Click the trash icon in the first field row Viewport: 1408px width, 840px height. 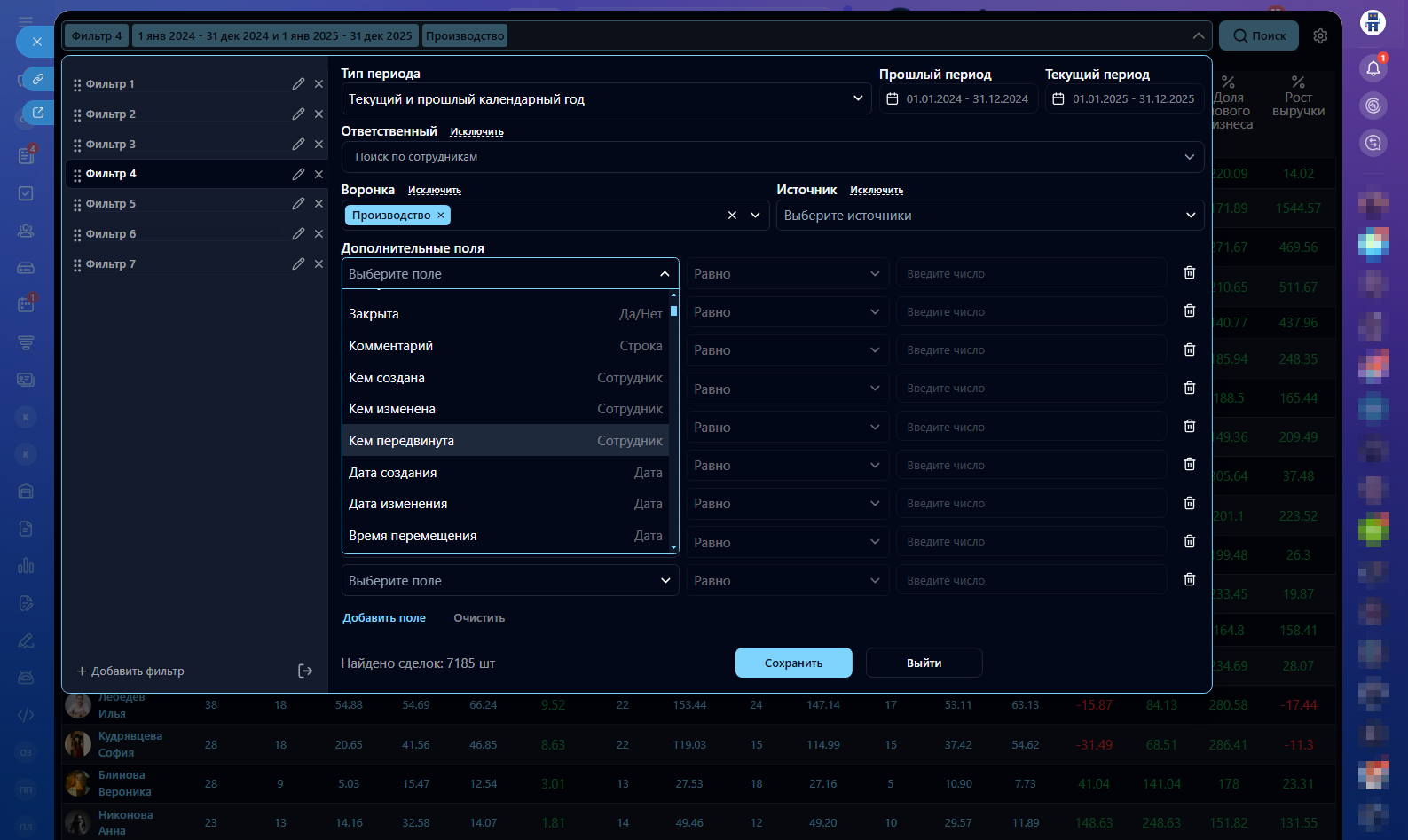1190,273
